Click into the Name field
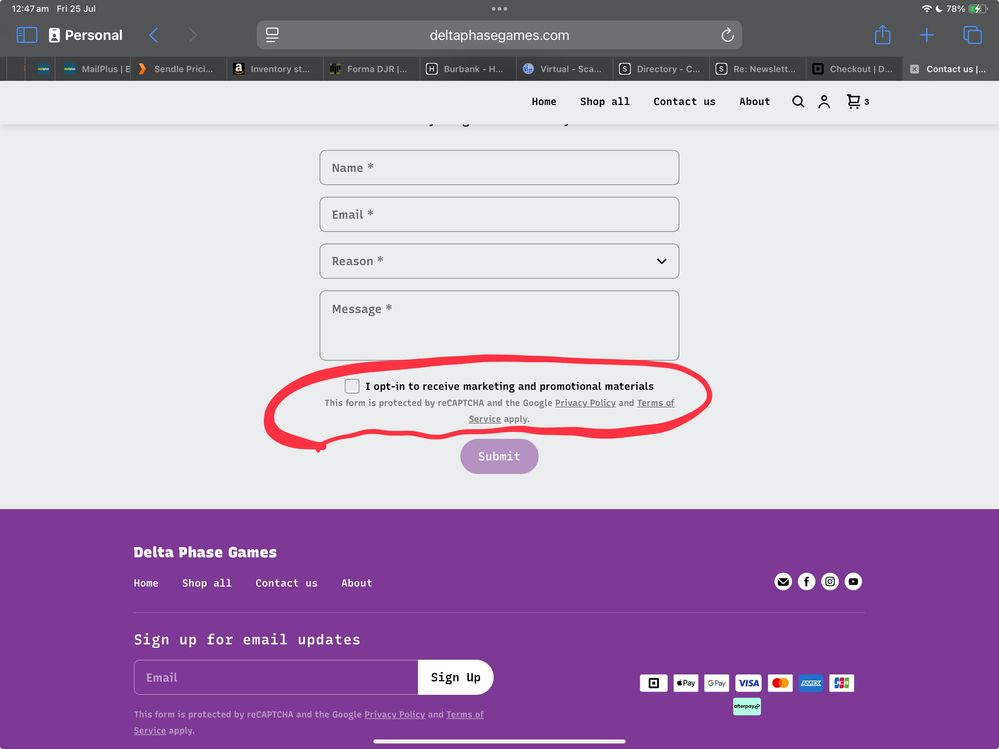Screen dimensions: 999x749 point(499,168)
